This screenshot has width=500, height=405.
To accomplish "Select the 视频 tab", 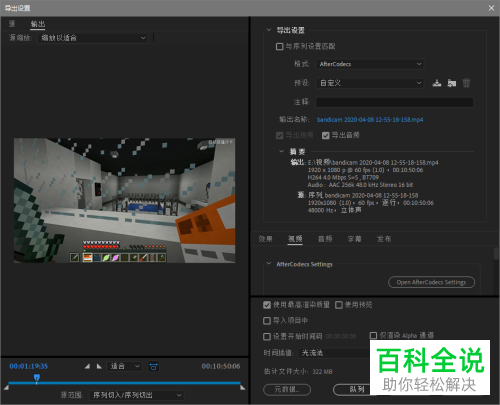I will pos(295,239).
